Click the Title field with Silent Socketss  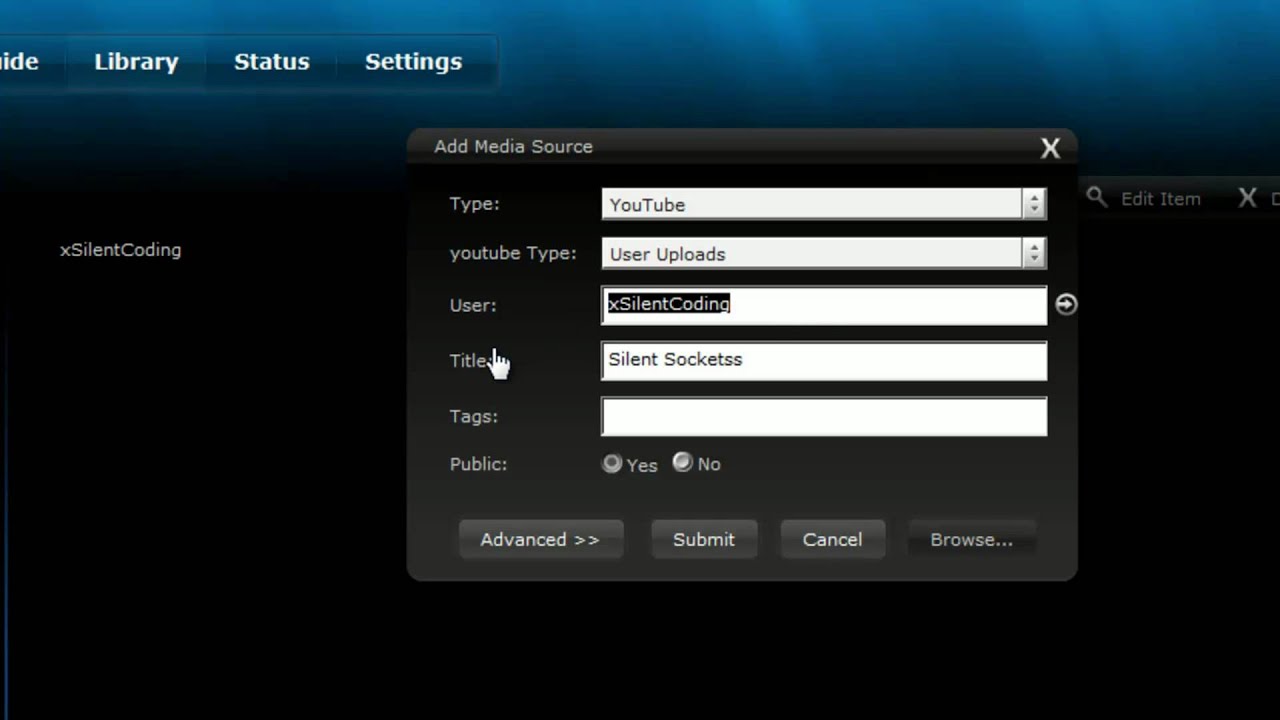point(824,361)
